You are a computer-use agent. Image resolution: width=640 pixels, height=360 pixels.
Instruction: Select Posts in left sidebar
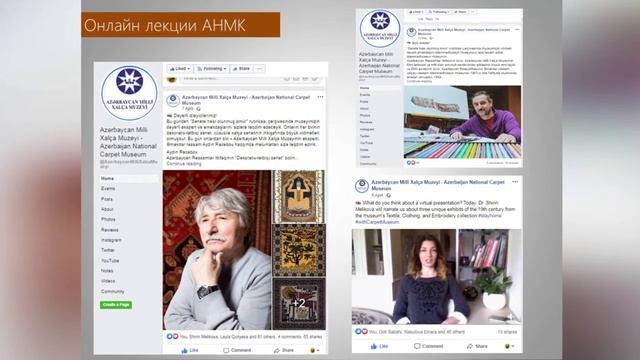pyautogui.click(x=107, y=199)
